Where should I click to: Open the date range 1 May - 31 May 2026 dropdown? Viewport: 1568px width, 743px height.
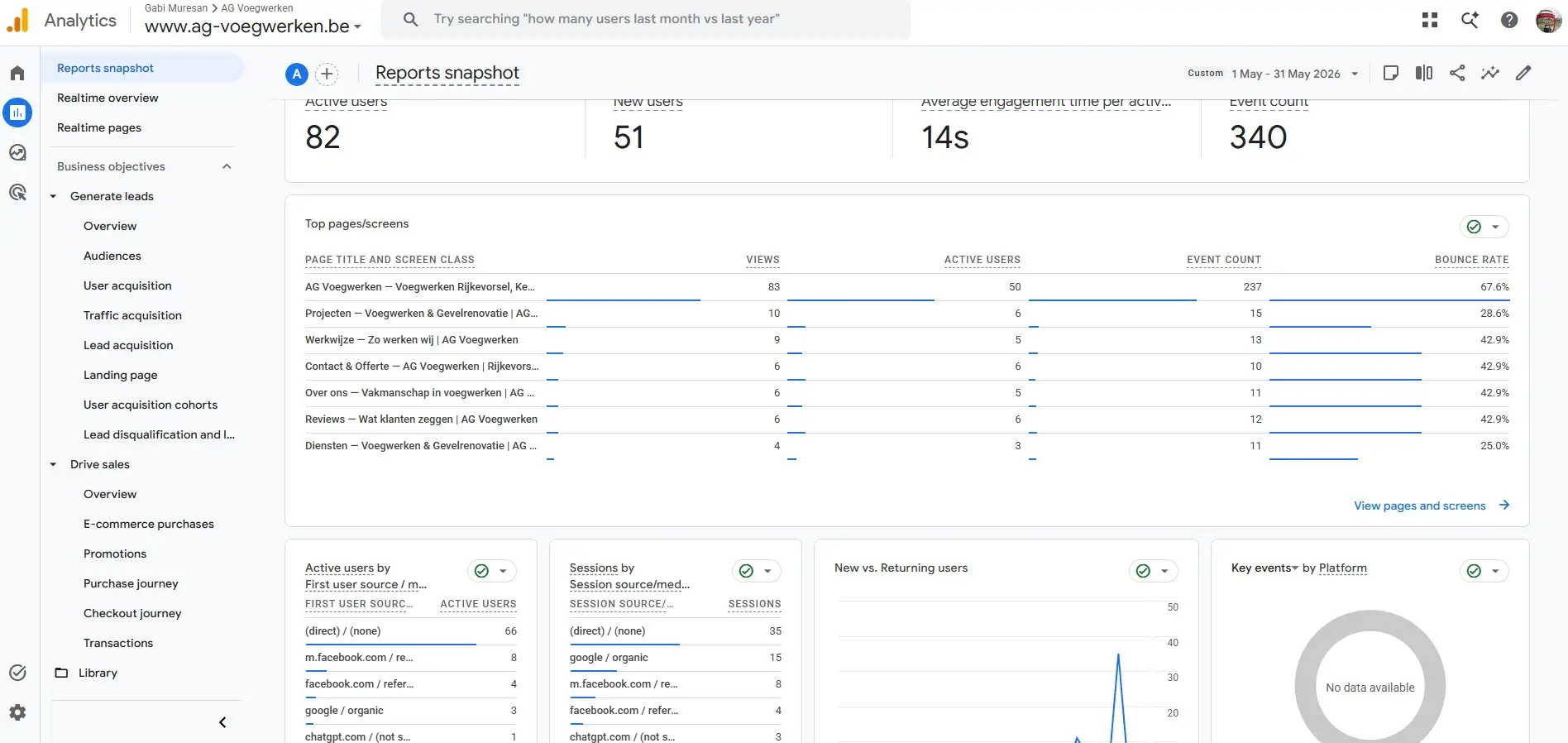pyautogui.click(x=1295, y=74)
